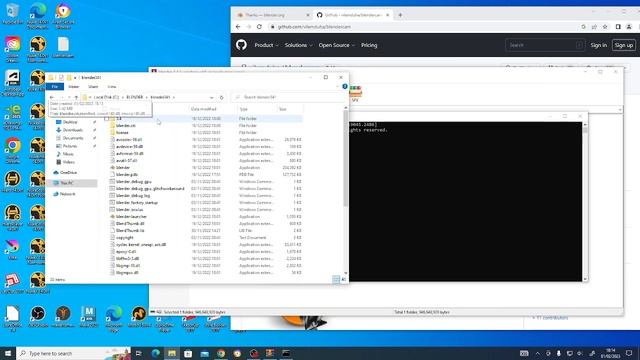This screenshot has width=640, height=360.
Task: Select avcodec-59.dll file
Action: click(129, 139)
